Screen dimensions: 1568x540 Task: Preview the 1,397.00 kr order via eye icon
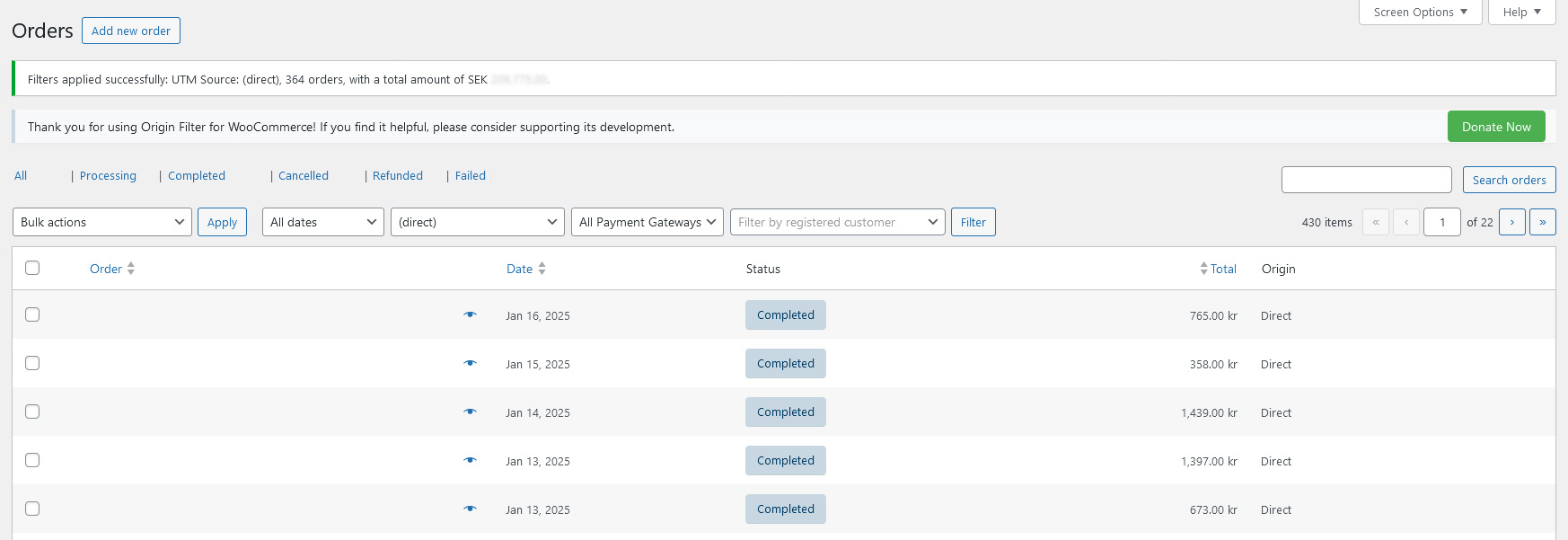click(470, 460)
